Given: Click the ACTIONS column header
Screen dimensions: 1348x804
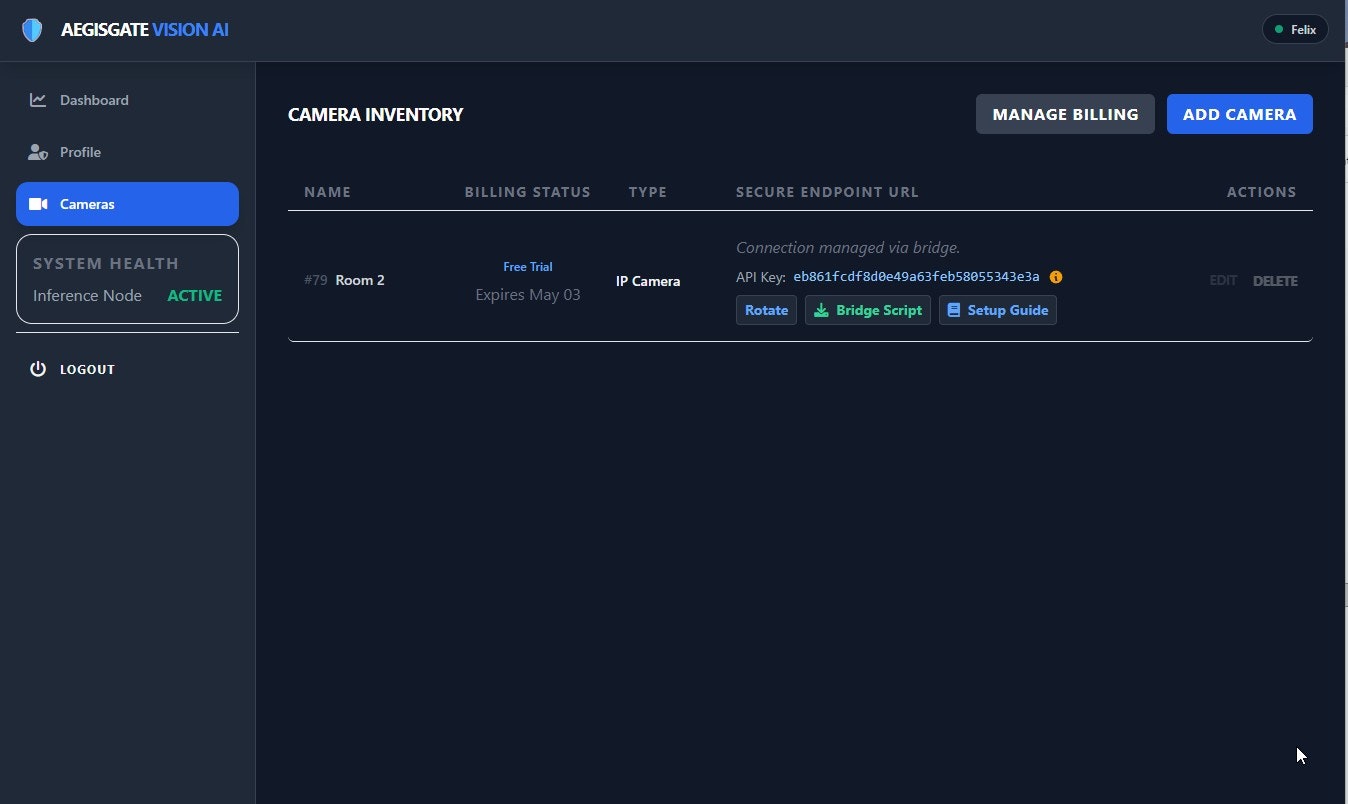Looking at the screenshot, I should coord(1262,192).
